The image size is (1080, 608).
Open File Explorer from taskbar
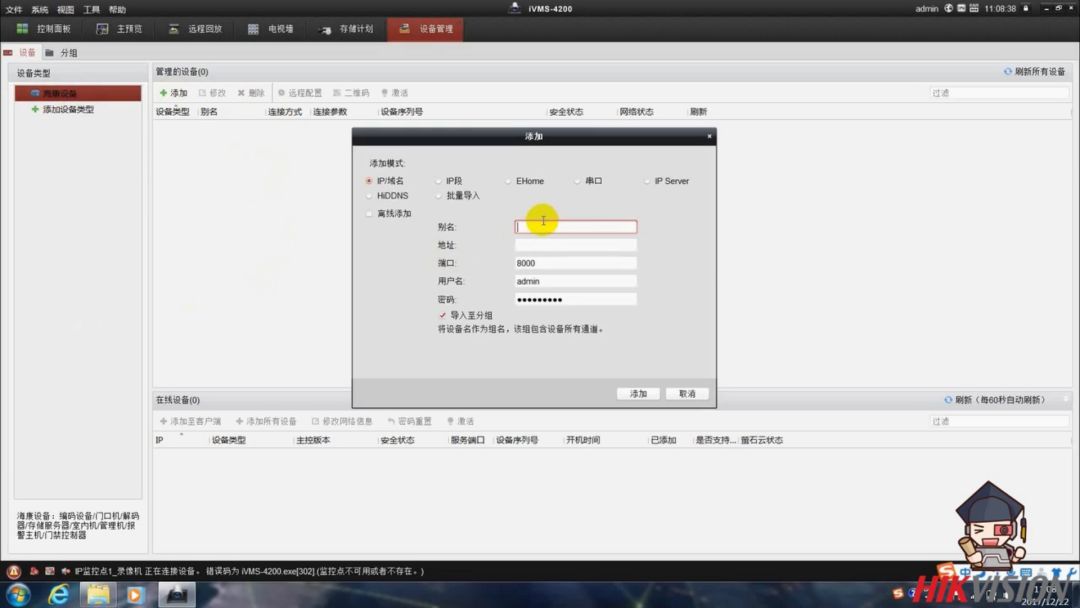pos(98,595)
